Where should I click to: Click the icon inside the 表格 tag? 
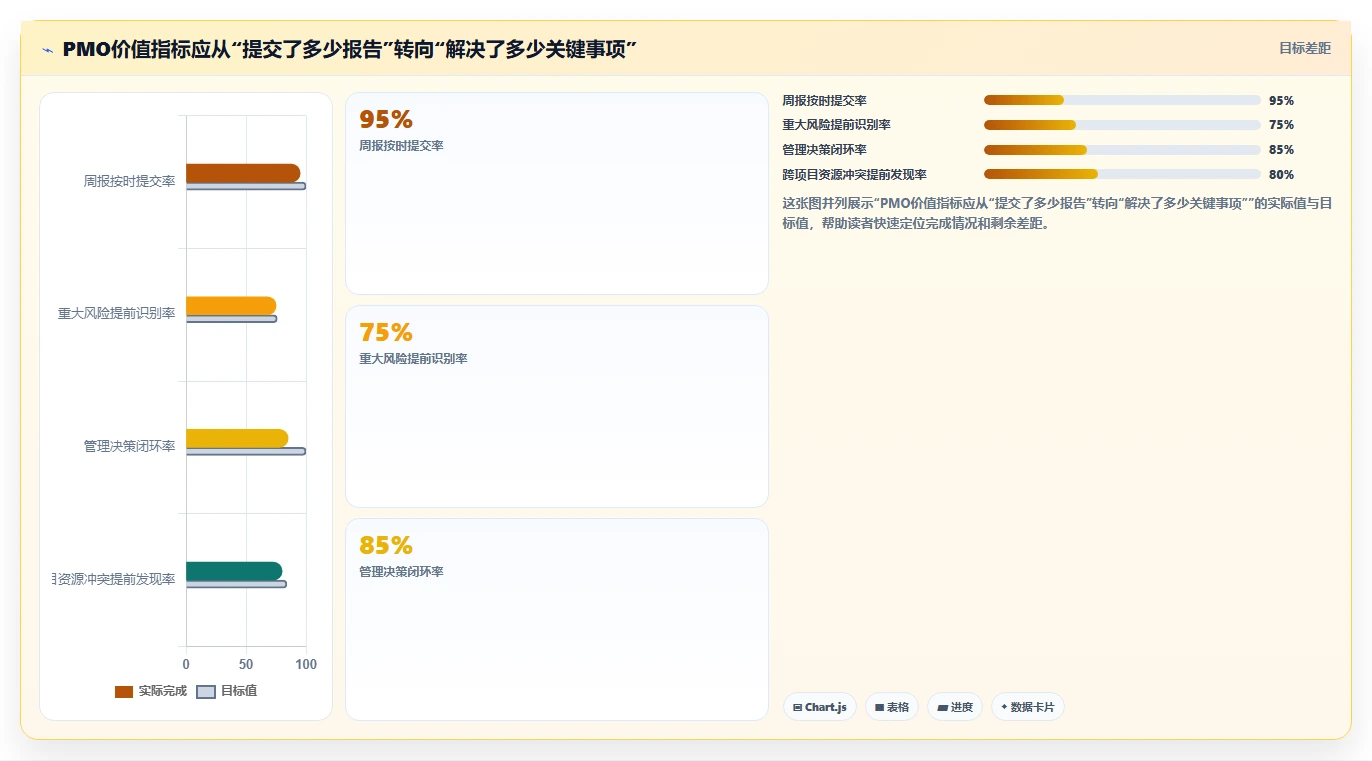[x=879, y=707]
